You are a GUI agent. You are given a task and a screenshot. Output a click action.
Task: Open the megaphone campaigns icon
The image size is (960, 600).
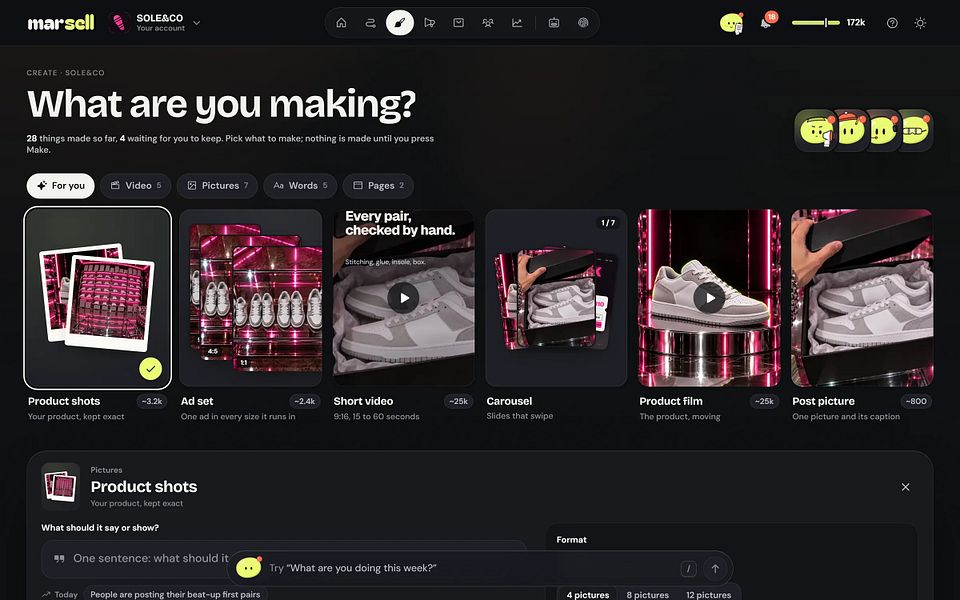429,23
